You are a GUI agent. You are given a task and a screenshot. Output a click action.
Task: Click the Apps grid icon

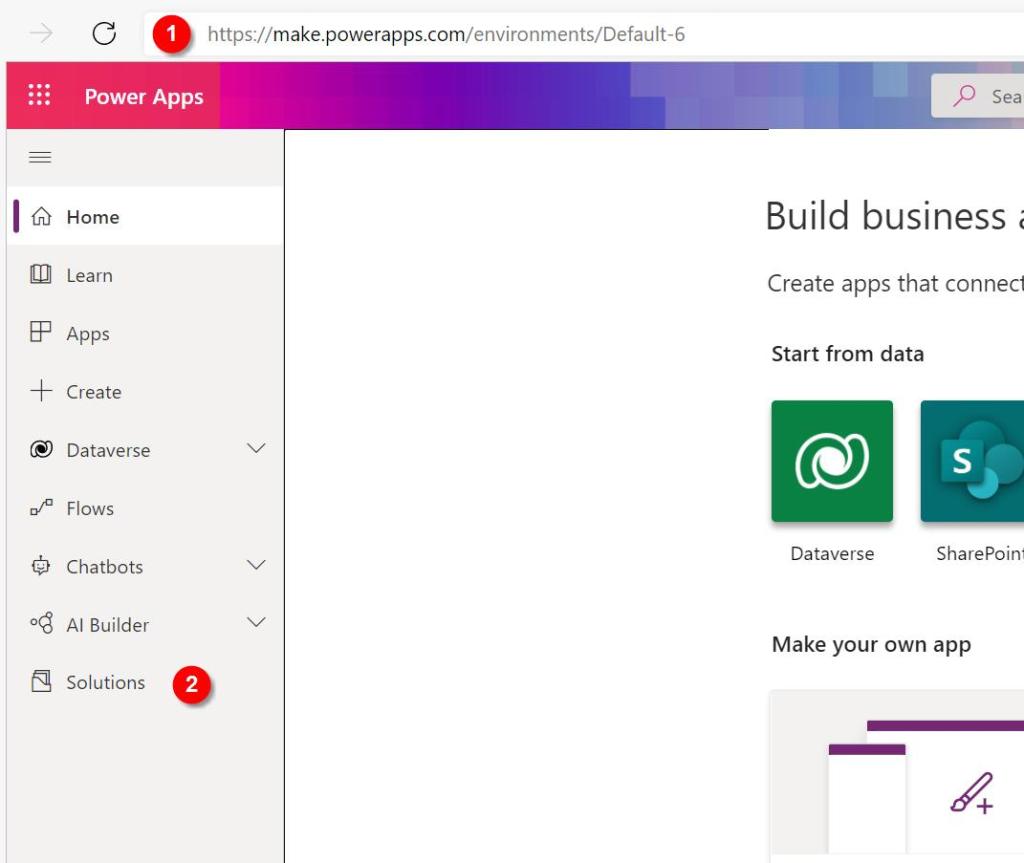point(41,333)
